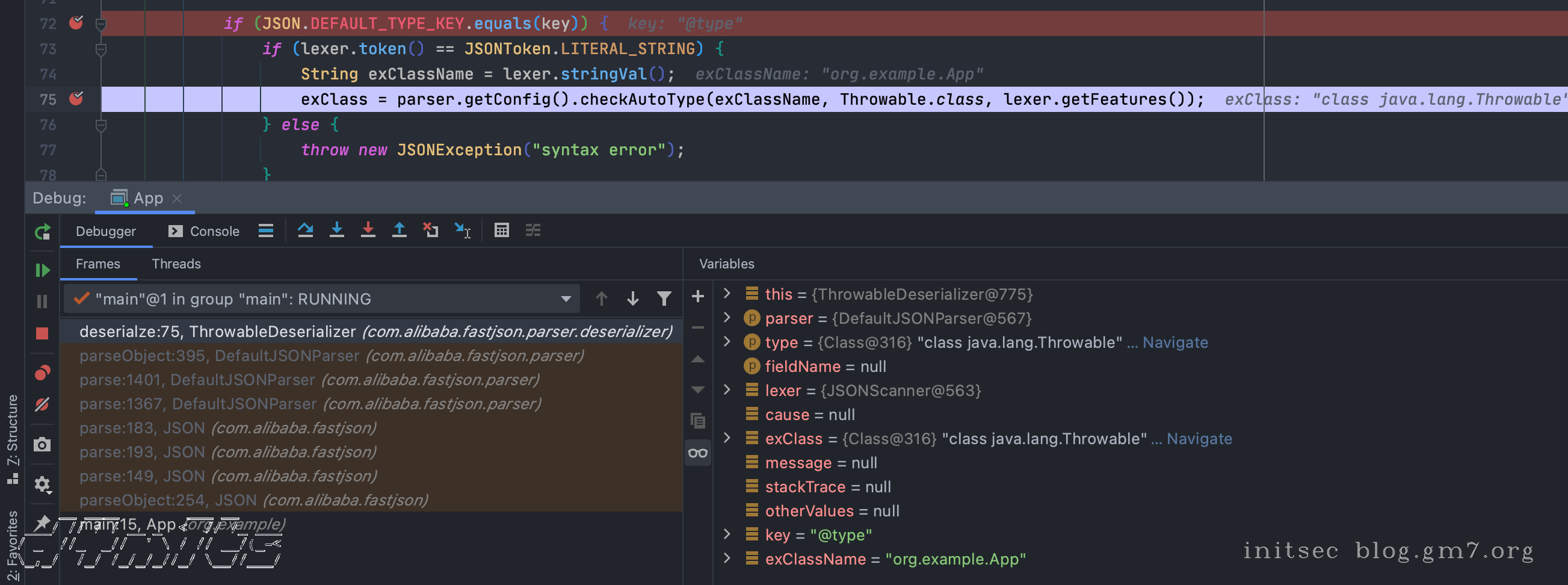Expand the parser variable node

[727, 318]
